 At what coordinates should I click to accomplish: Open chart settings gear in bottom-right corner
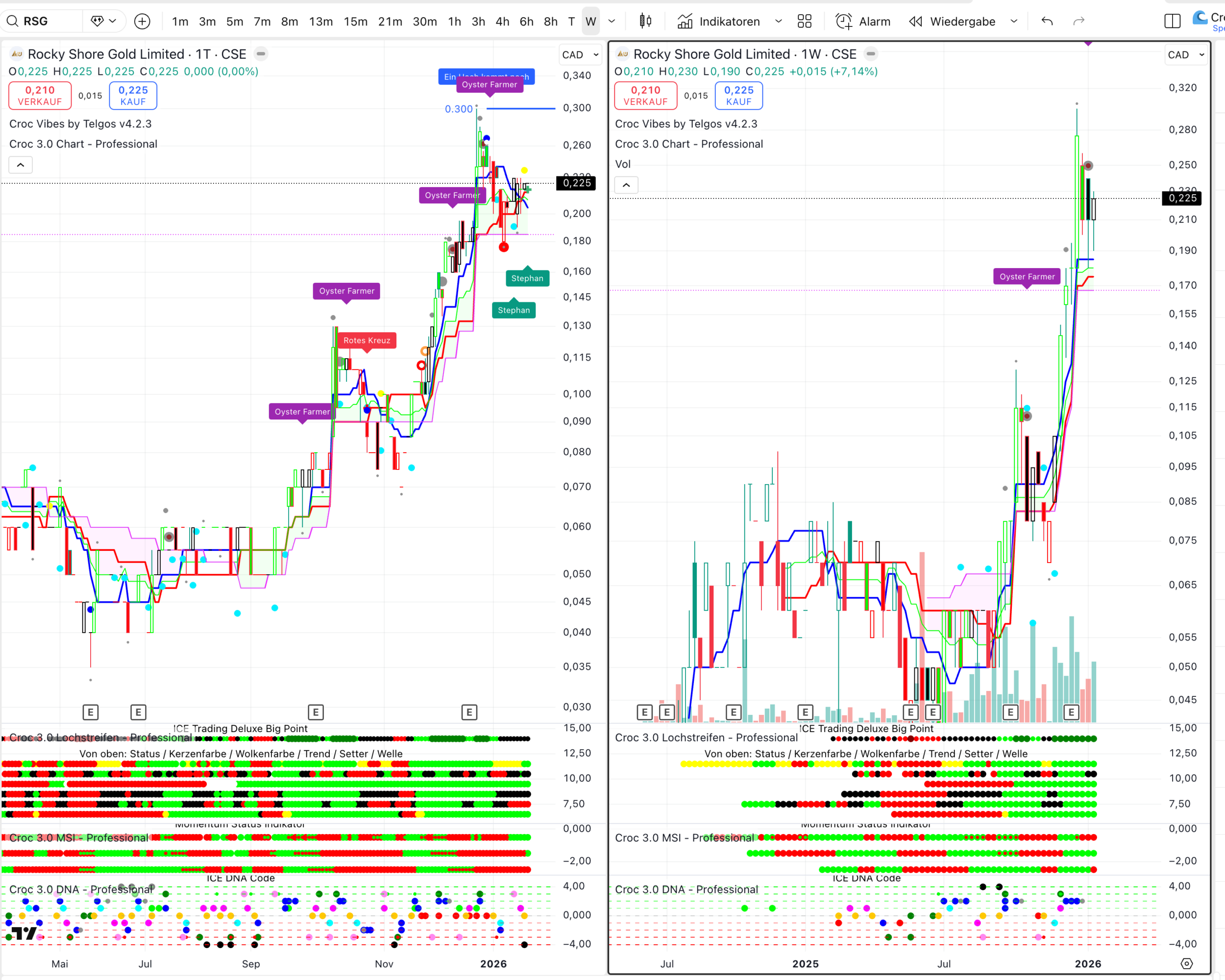[1186, 963]
